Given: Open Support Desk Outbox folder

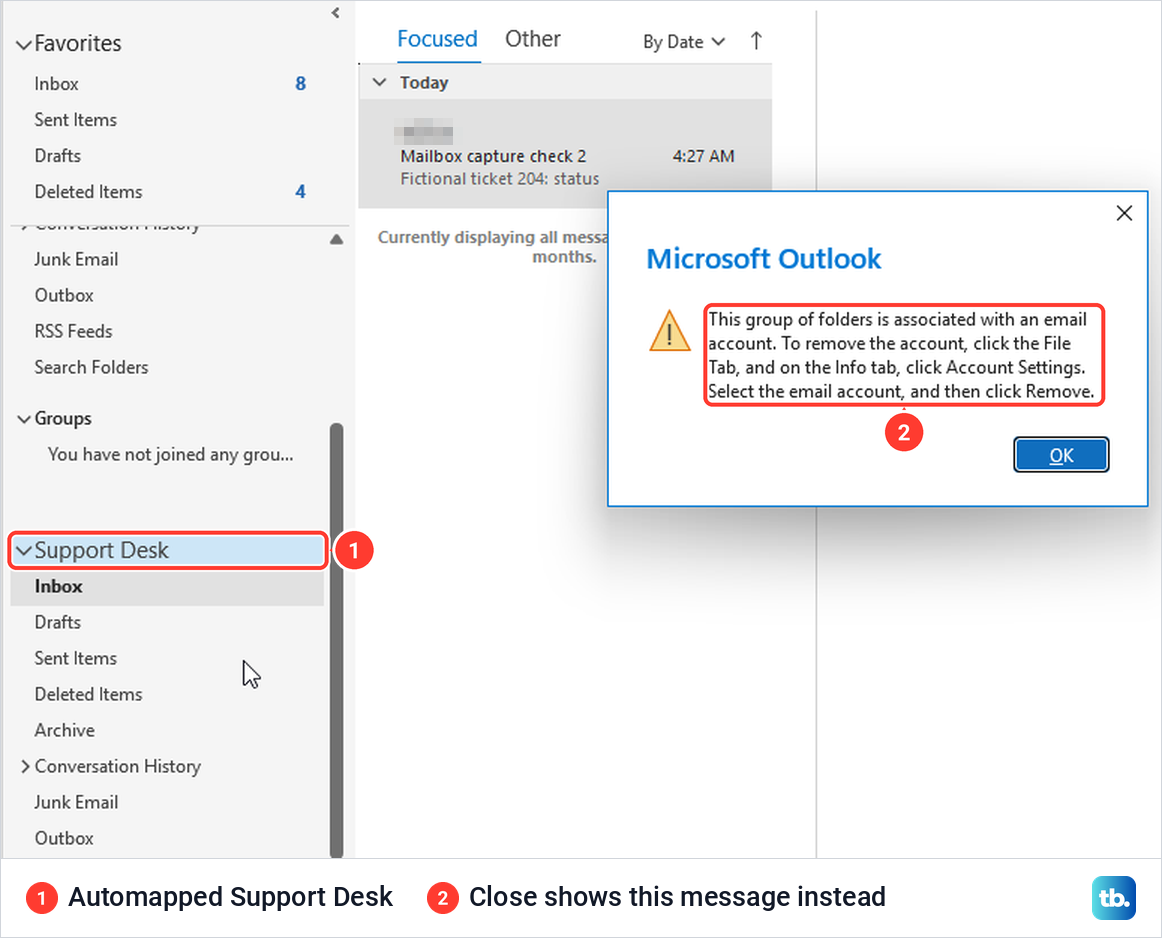Looking at the screenshot, I should [x=64, y=838].
